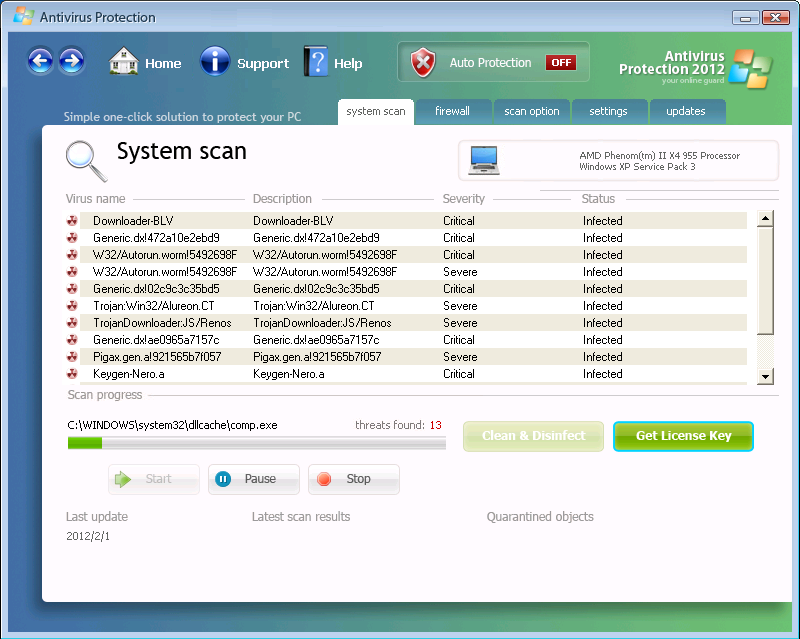Image resolution: width=800 pixels, height=639 pixels.
Task: Open Home via the house icon
Action: click(123, 62)
